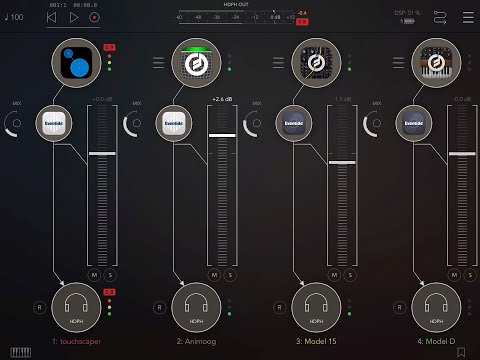The image size is (480, 360).
Task: Click the +2.6 dB gain readout
Action: coord(222,99)
